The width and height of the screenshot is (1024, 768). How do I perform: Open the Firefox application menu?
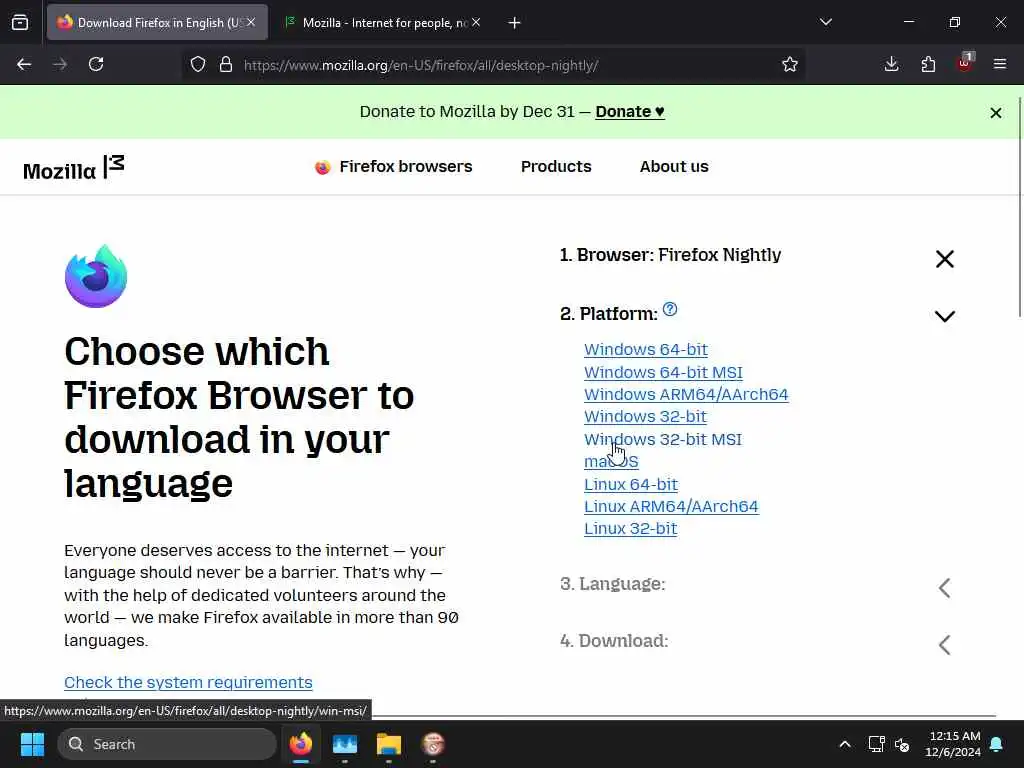1000,64
